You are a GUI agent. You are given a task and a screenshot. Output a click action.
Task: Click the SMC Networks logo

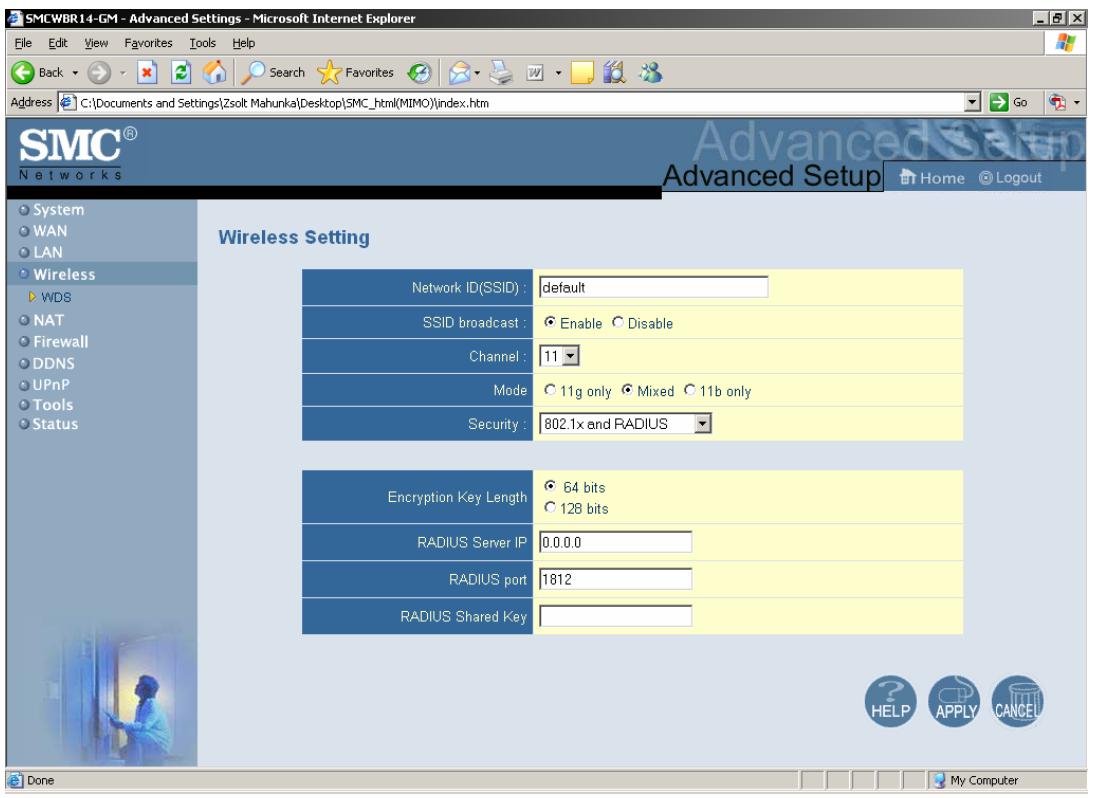(x=77, y=154)
